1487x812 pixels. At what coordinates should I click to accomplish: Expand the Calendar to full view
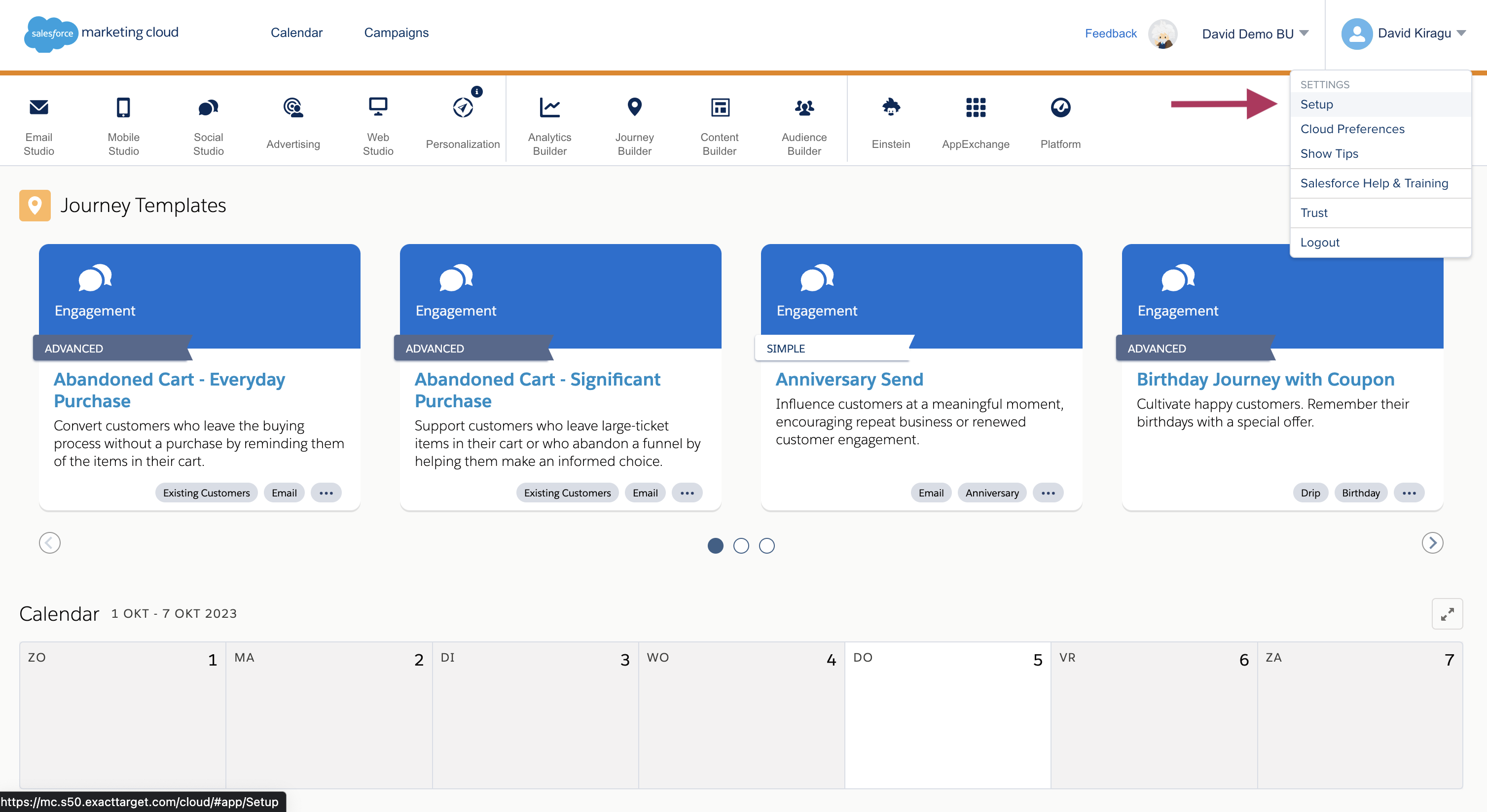point(1447,613)
